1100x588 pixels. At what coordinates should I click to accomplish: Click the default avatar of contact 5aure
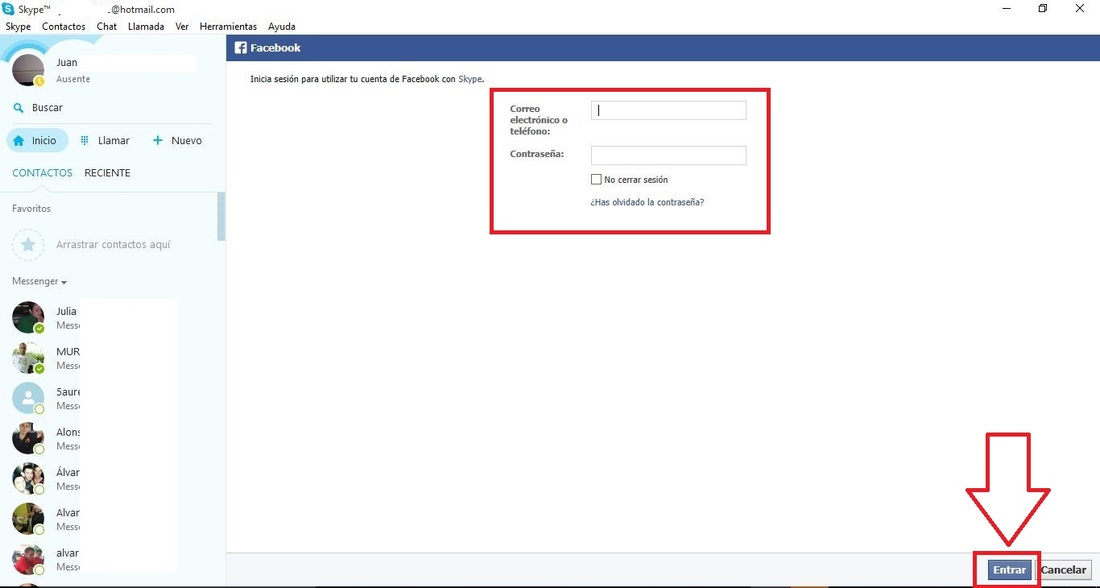[x=28, y=399]
